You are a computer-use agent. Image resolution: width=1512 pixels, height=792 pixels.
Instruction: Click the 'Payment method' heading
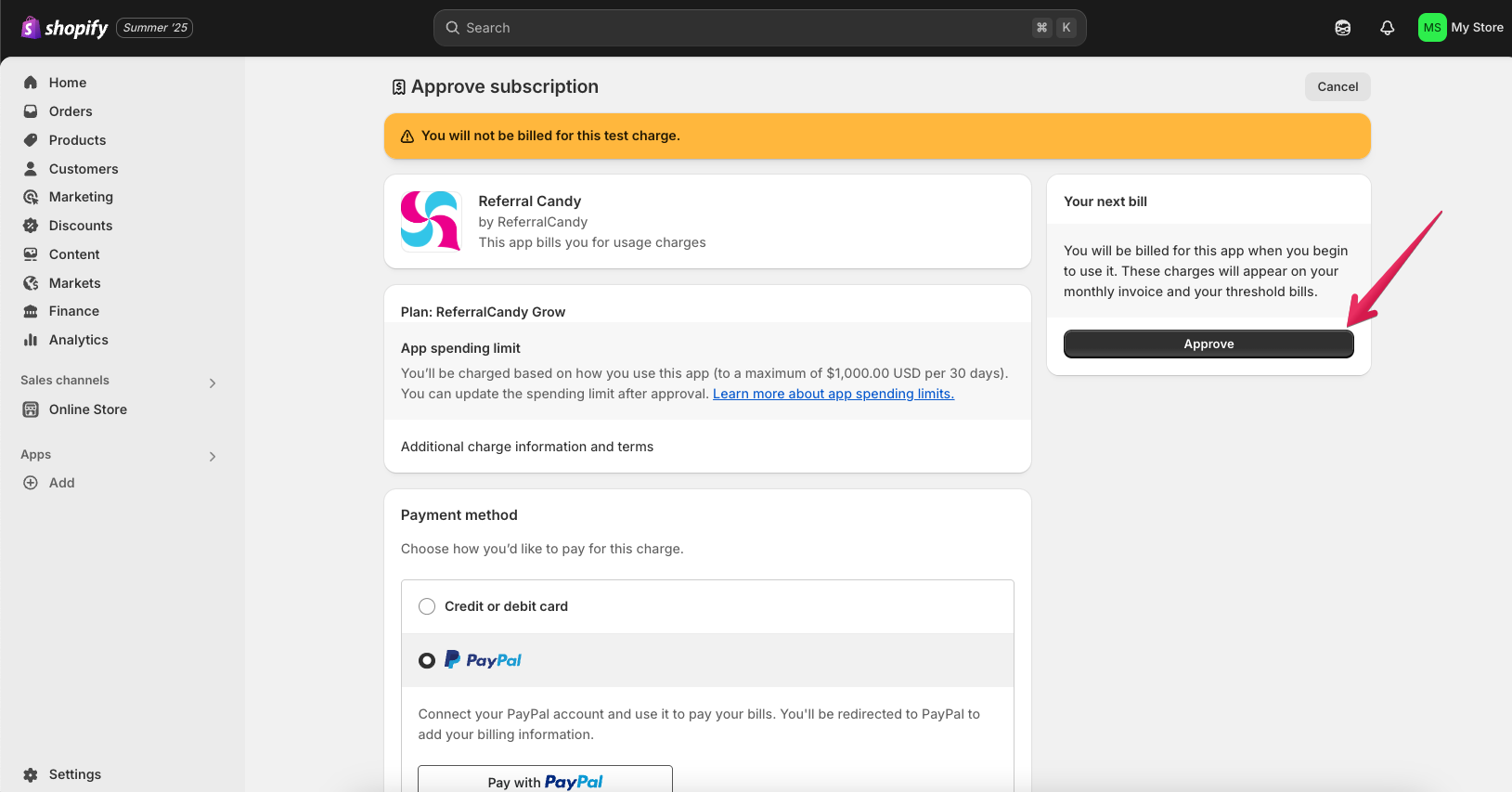459,515
